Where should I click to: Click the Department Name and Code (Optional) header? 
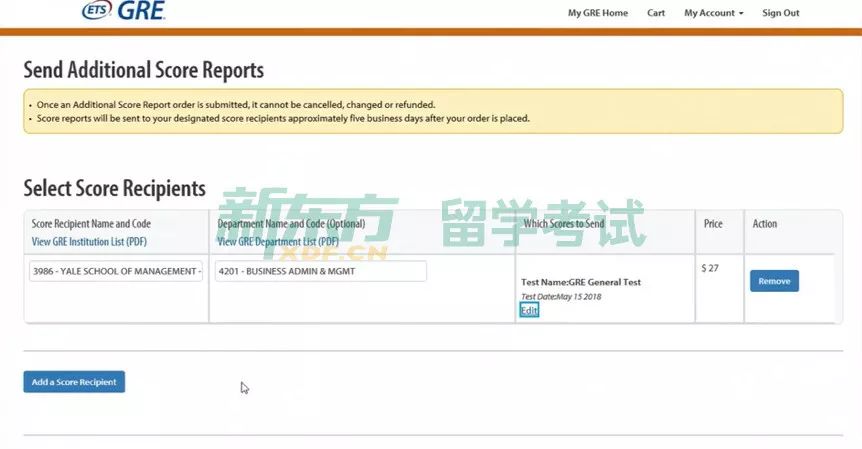click(291, 224)
